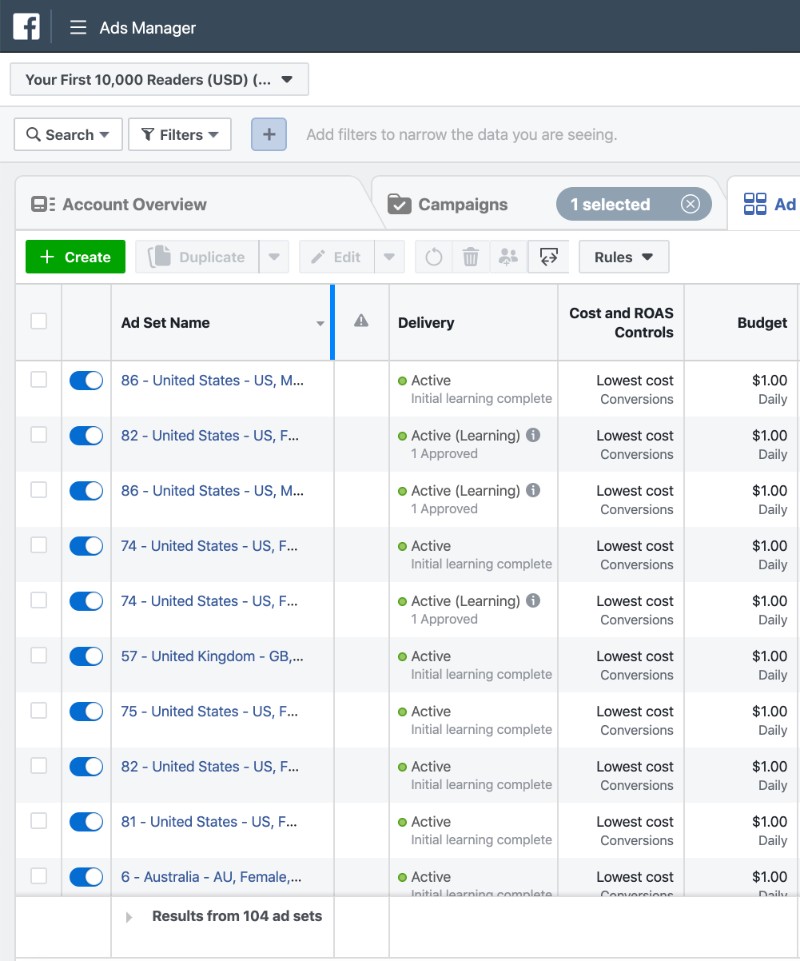800x961 pixels.
Task: Expand Results from 104 ad sets row
Action: [129, 917]
